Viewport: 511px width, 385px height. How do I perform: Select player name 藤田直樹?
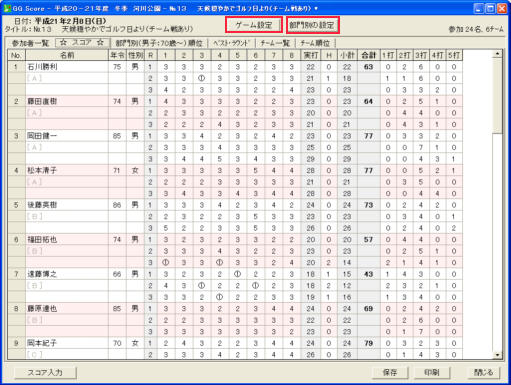pyautogui.click(x=42, y=101)
